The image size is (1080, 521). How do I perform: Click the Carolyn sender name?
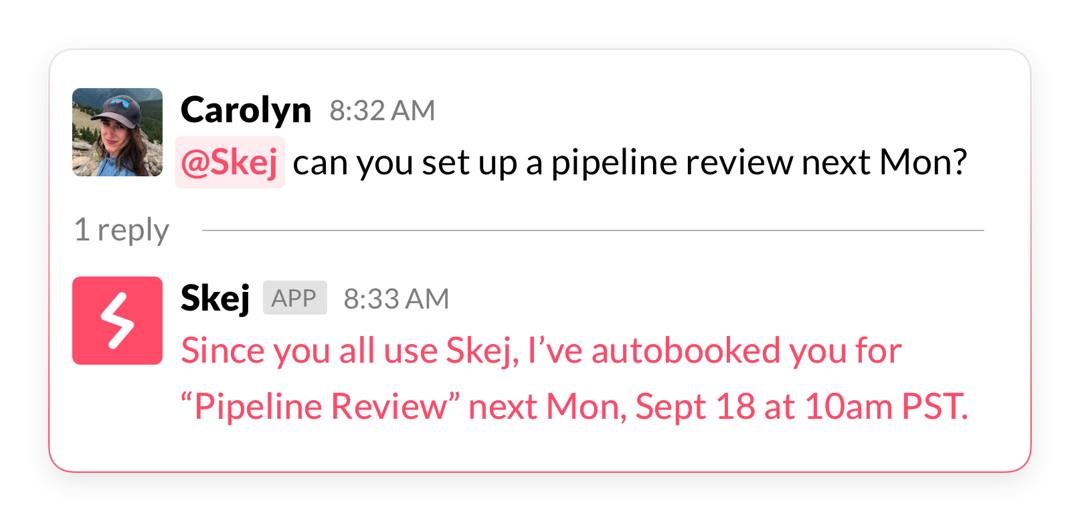point(246,110)
